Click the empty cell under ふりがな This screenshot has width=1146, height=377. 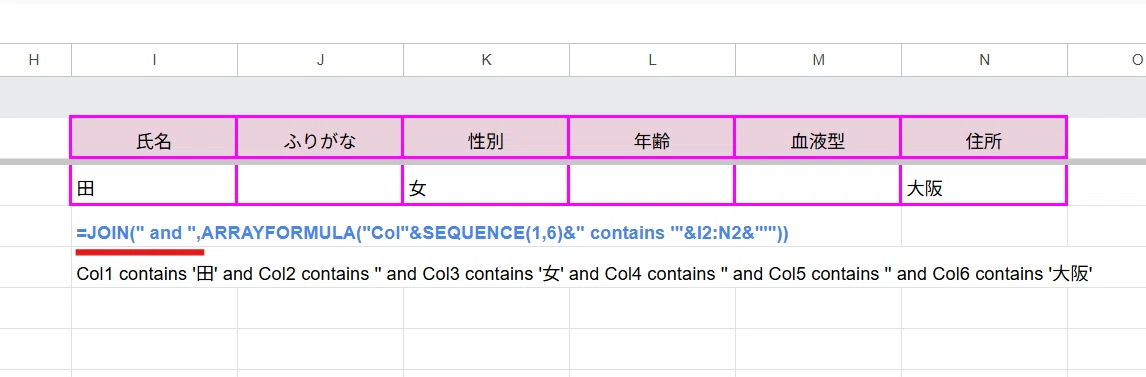319,185
